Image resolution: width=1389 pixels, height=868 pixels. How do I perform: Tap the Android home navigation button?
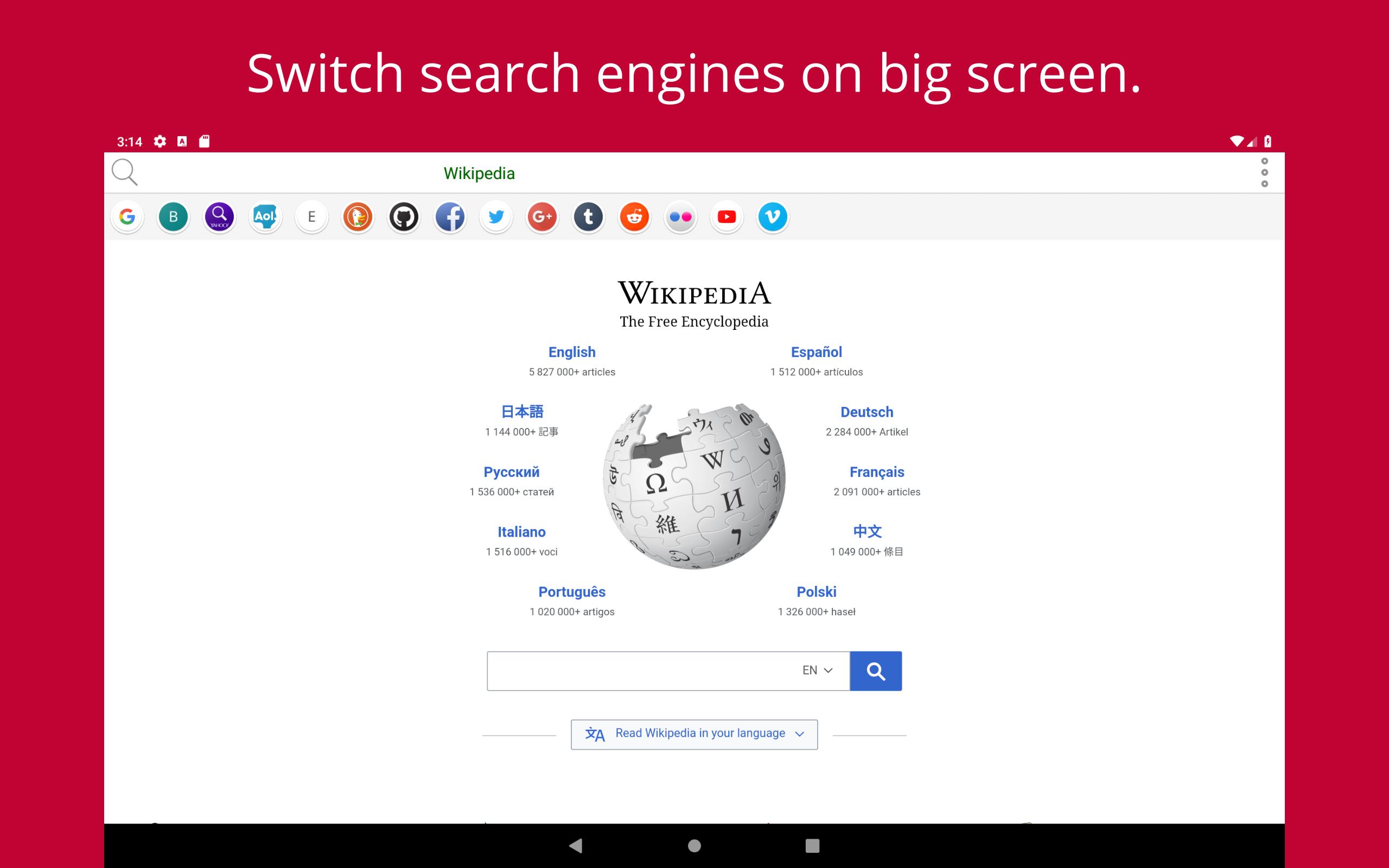pyautogui.click(x=694, y=846)
